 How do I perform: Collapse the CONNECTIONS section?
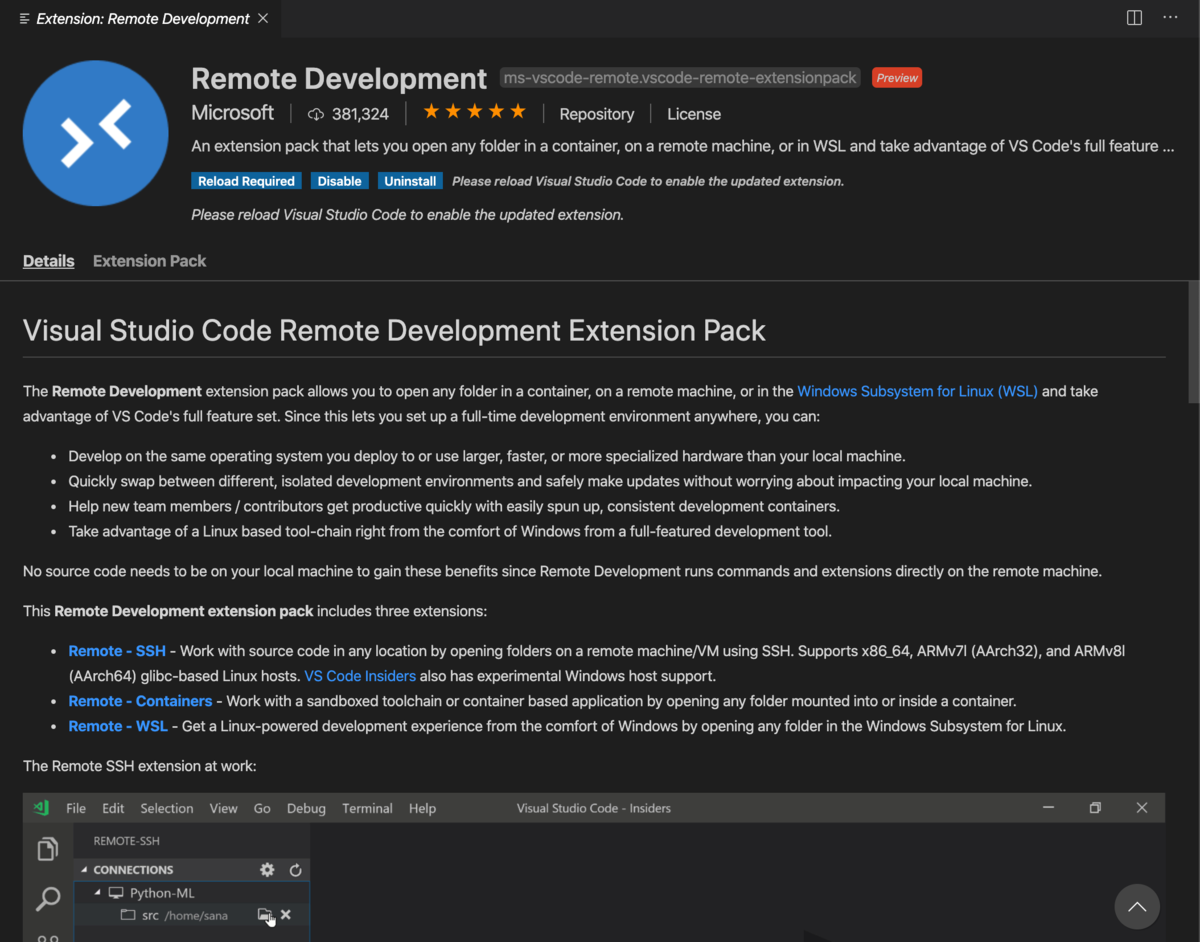pos(84,870)
